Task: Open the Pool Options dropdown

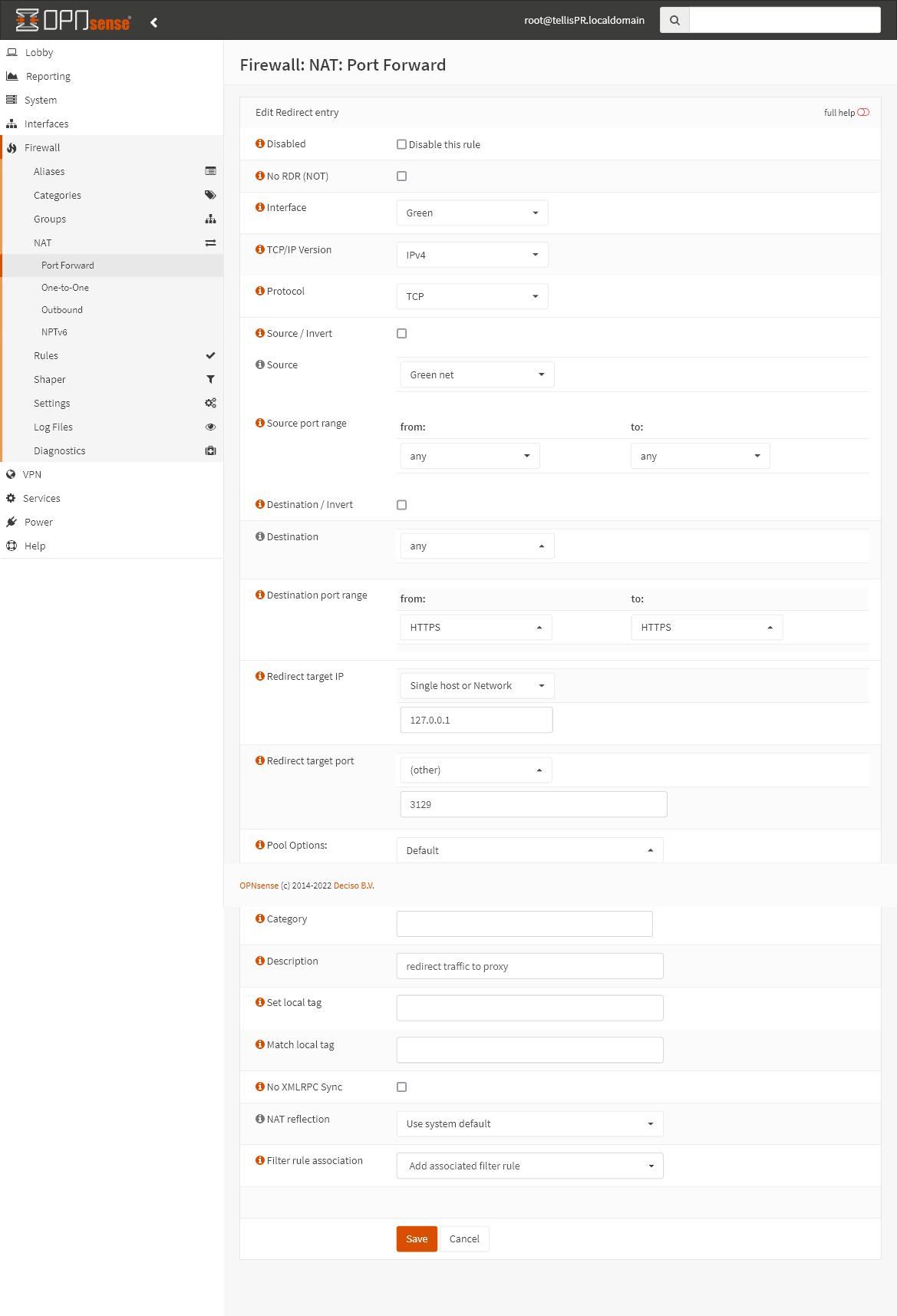Action: click(x=529, y=850)
